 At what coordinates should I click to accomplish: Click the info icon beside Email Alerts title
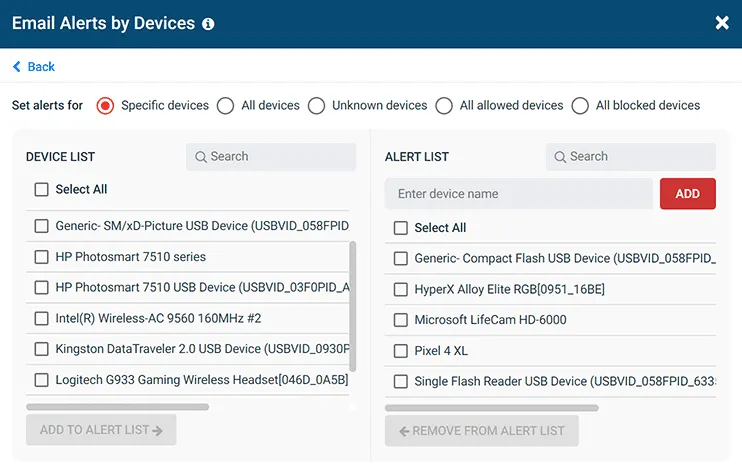point(208,24)
